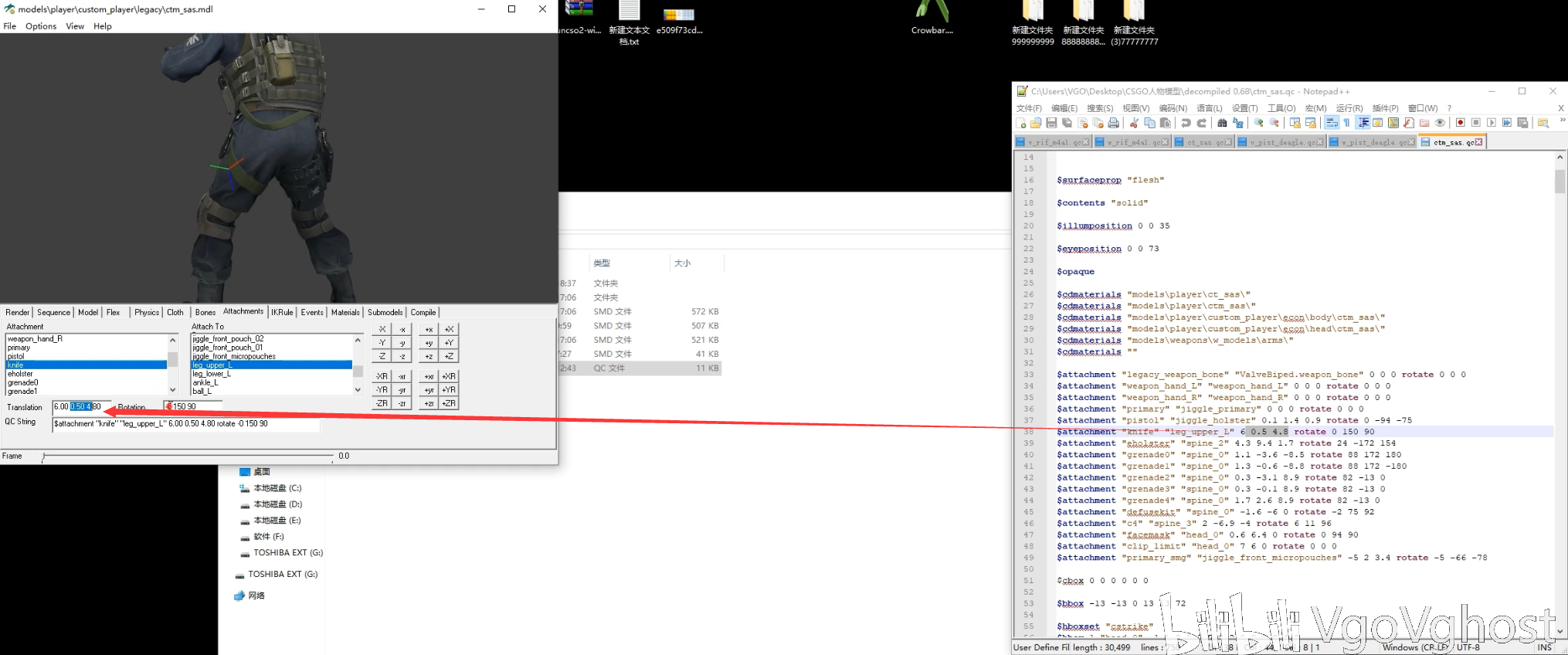This screenshot has width=1568, height=655.
Task: Select 'leg_lower_L' in the Attach To list
Action: (x=271, y=374)
